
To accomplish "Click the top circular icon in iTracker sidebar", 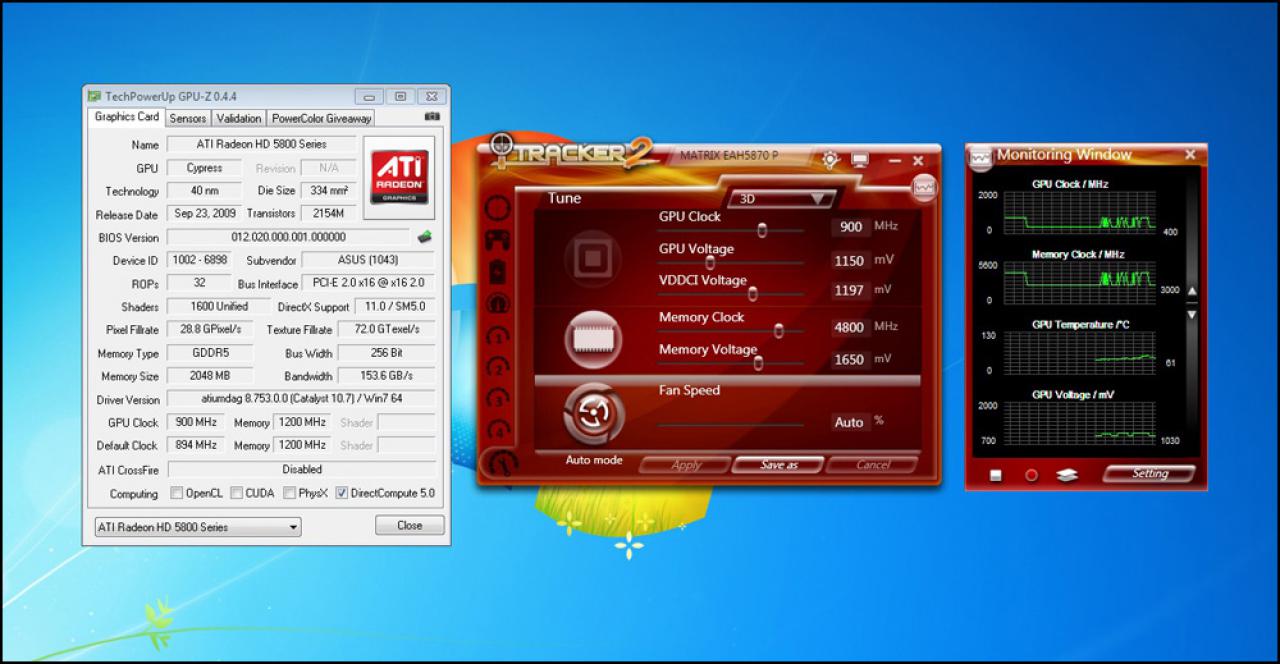I will (497, 208).
